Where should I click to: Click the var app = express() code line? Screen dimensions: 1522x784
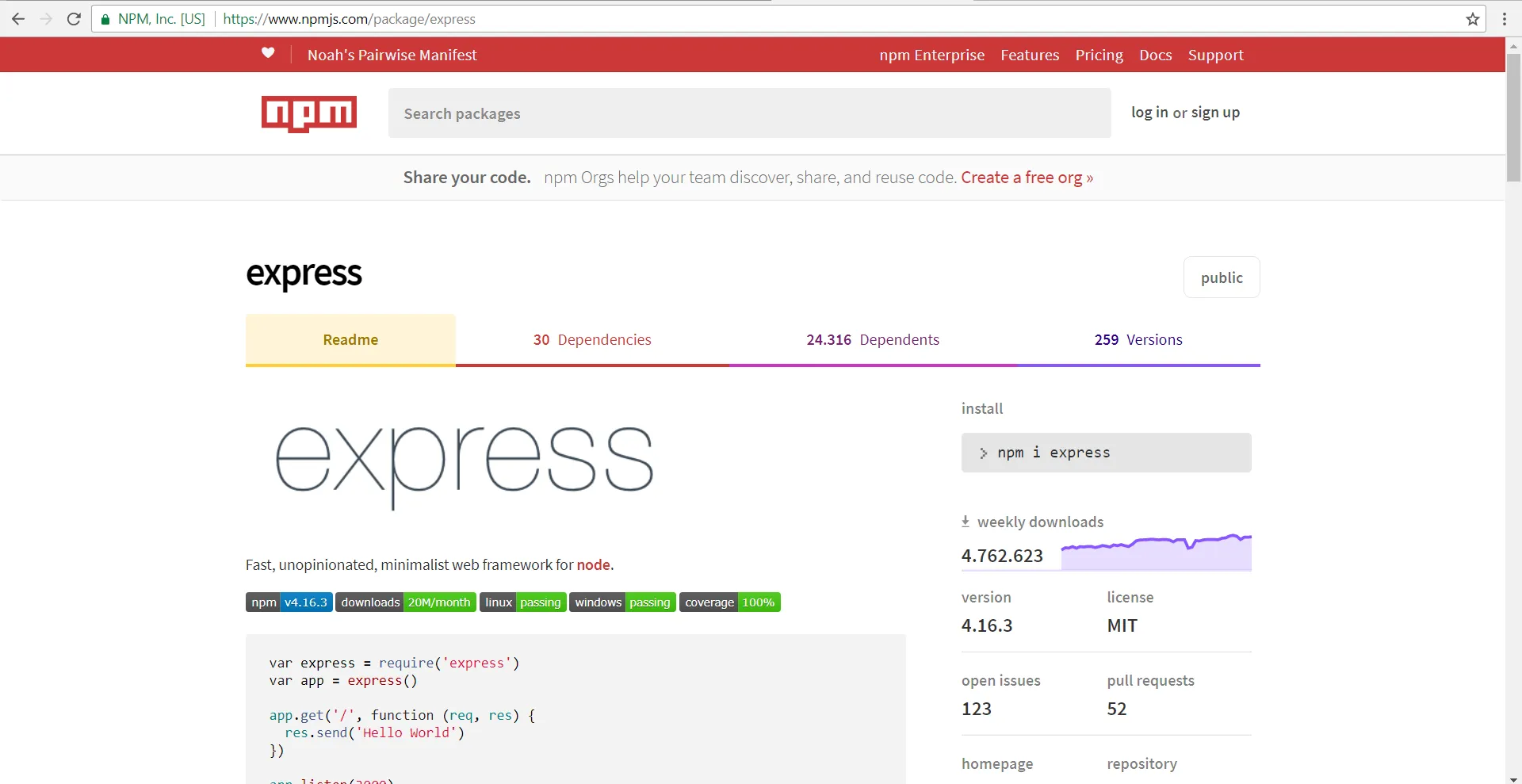[343, 680]
